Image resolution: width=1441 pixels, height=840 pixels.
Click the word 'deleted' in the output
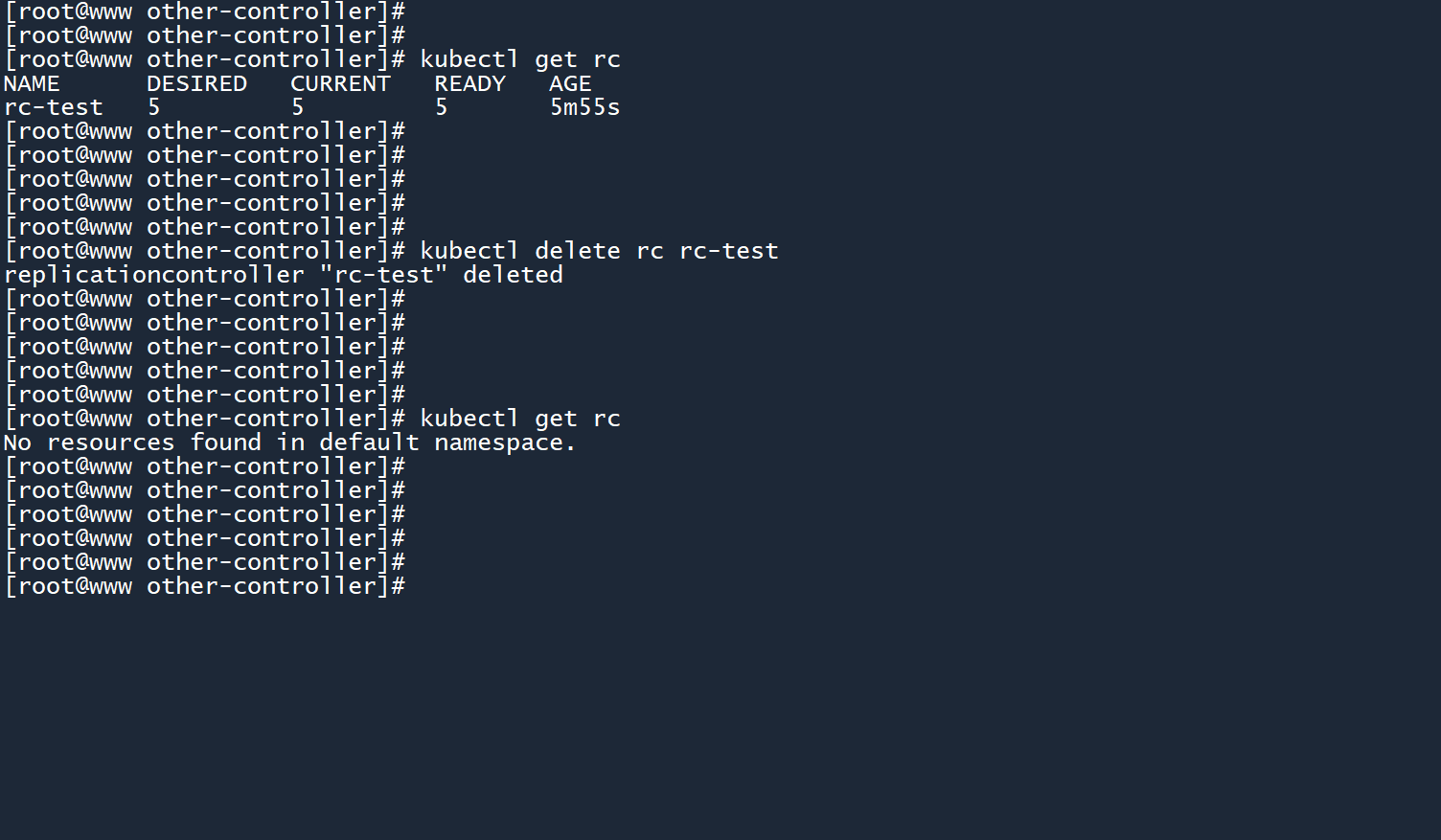pyautogui.click(x=513, y=275)
